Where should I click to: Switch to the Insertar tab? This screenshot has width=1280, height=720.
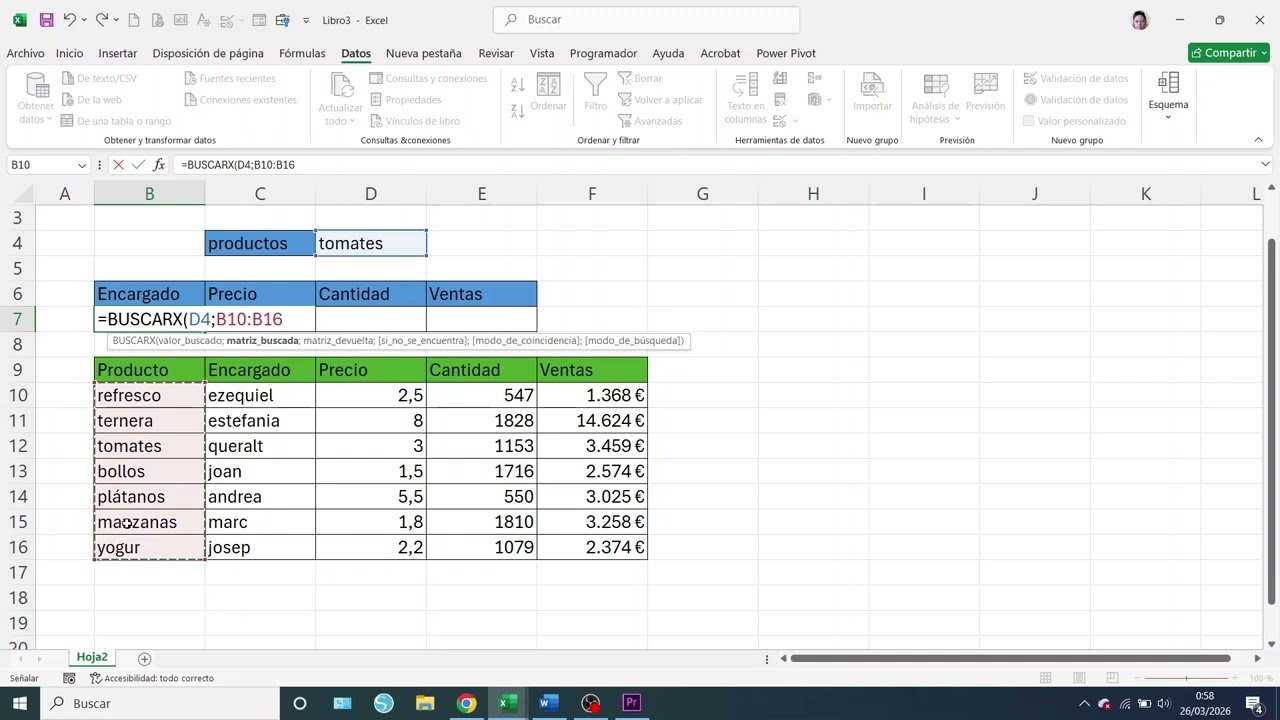(x=118, y=53)
